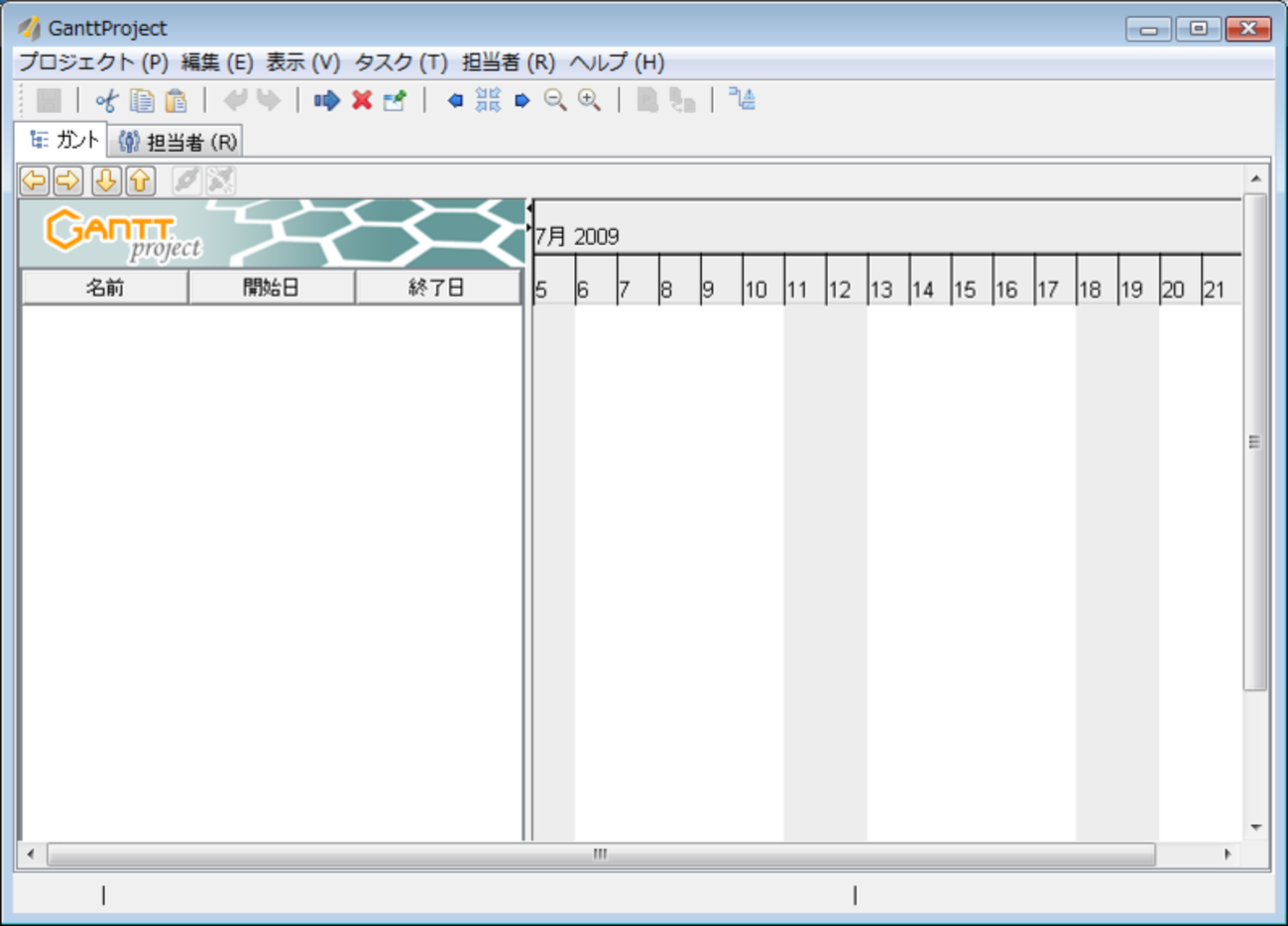This screenshot has height=926, width=1288.
Task: Open the ヘルプ (H) menu
Action: tap(616, 62)
